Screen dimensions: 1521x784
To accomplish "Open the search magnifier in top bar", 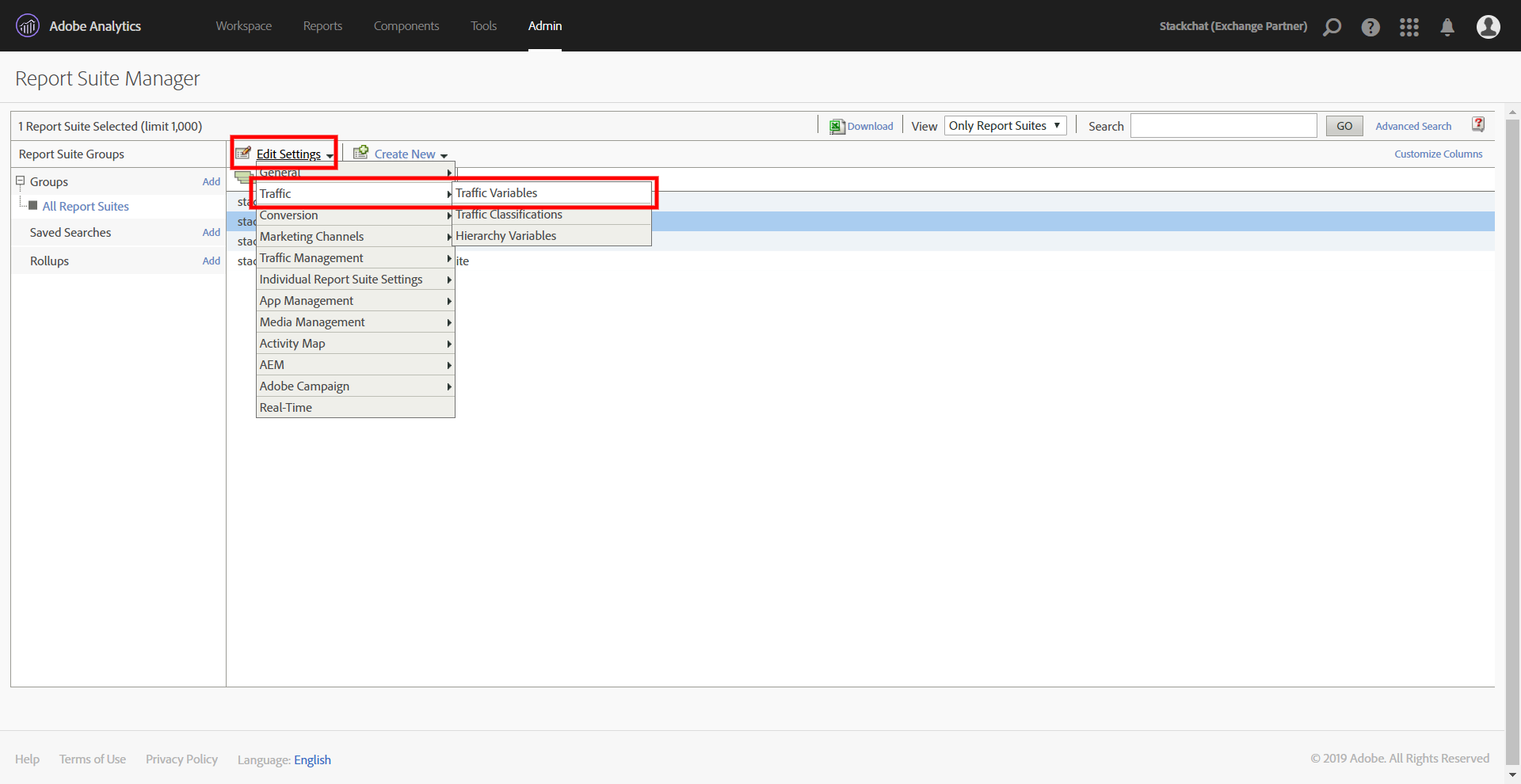I will point(1332,27).
